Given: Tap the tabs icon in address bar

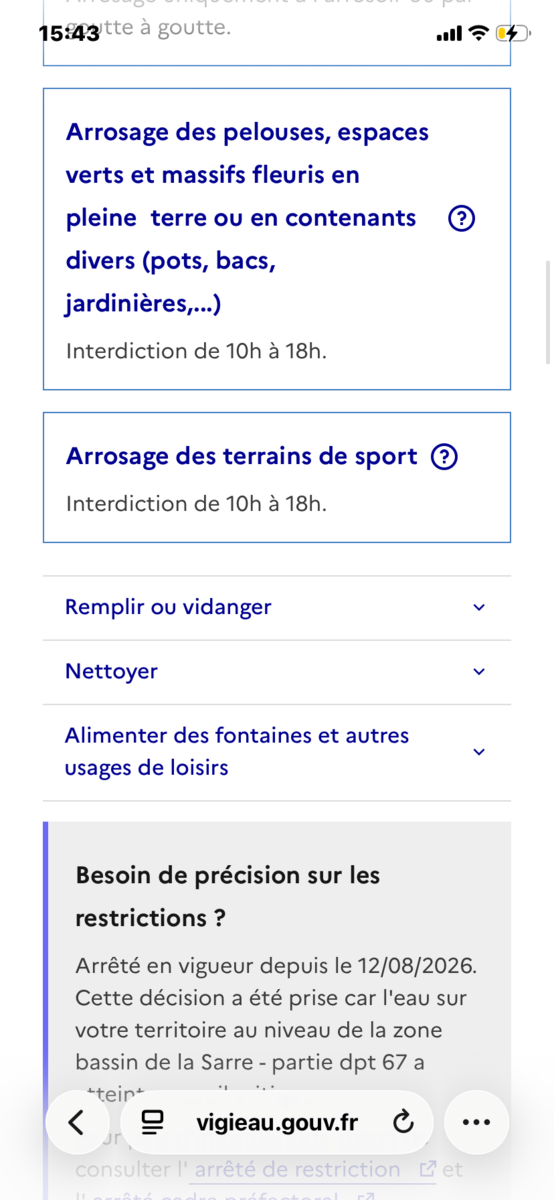Looking at the screenshot, I should (x=152, y=1123).
